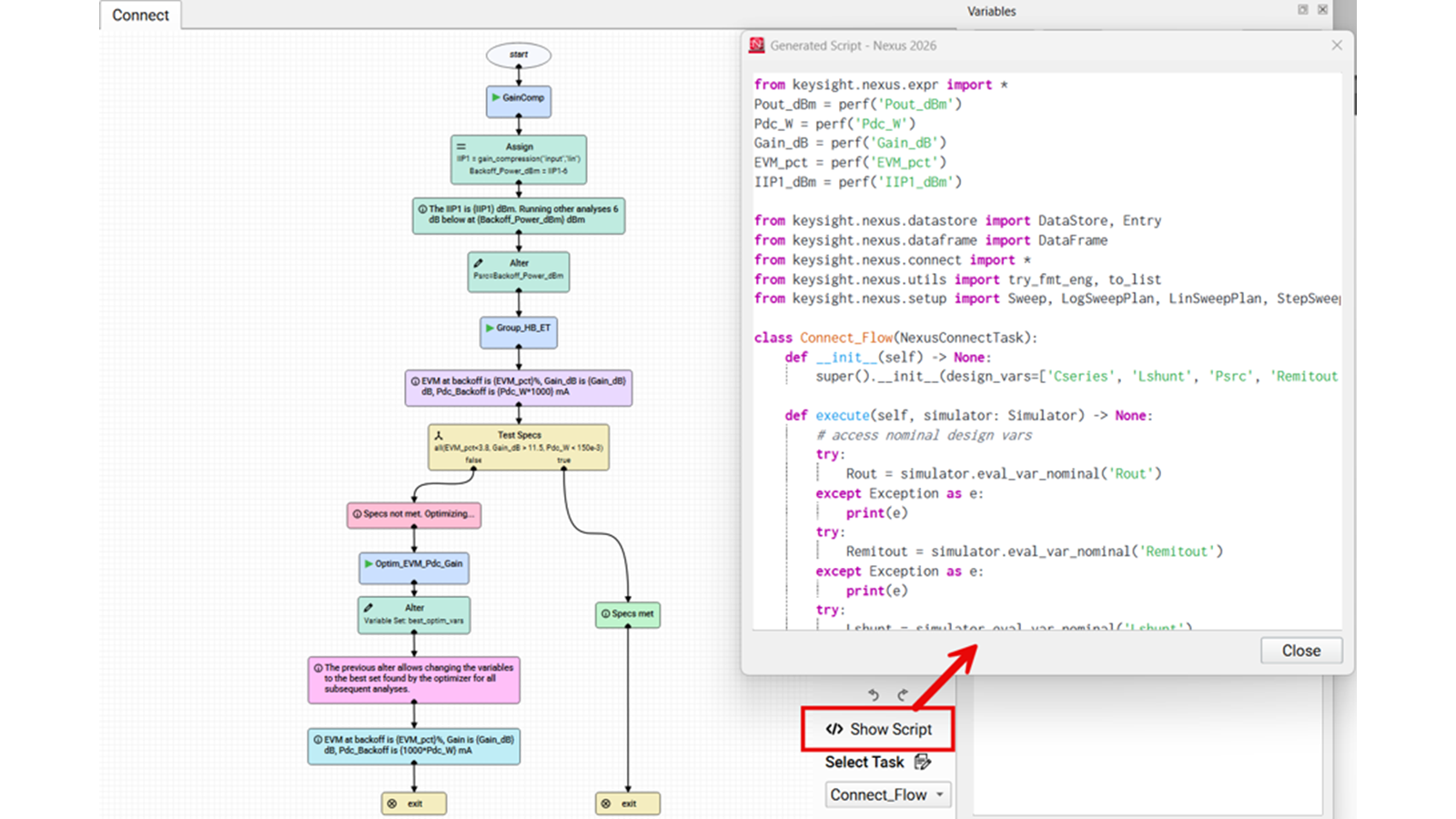This screenshot has width=1456, height=819.
Task: Select the pink Specs not met node
Action: [414, 514]
